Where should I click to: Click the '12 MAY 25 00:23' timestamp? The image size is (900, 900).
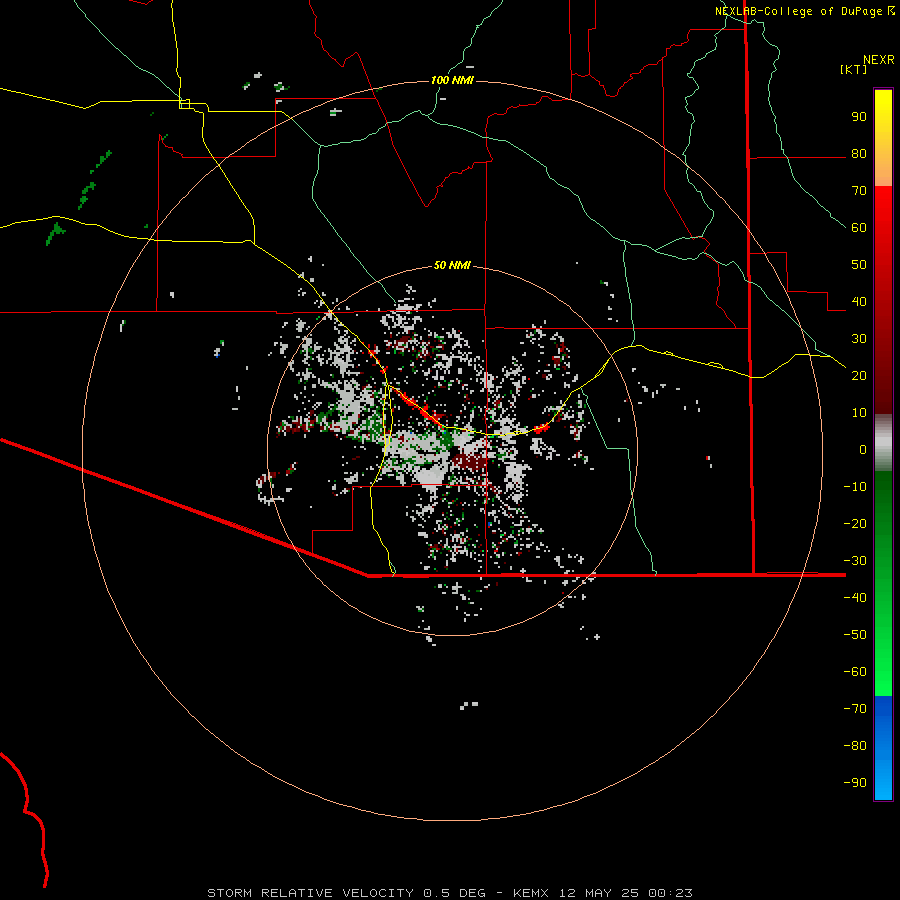[624, 893]
